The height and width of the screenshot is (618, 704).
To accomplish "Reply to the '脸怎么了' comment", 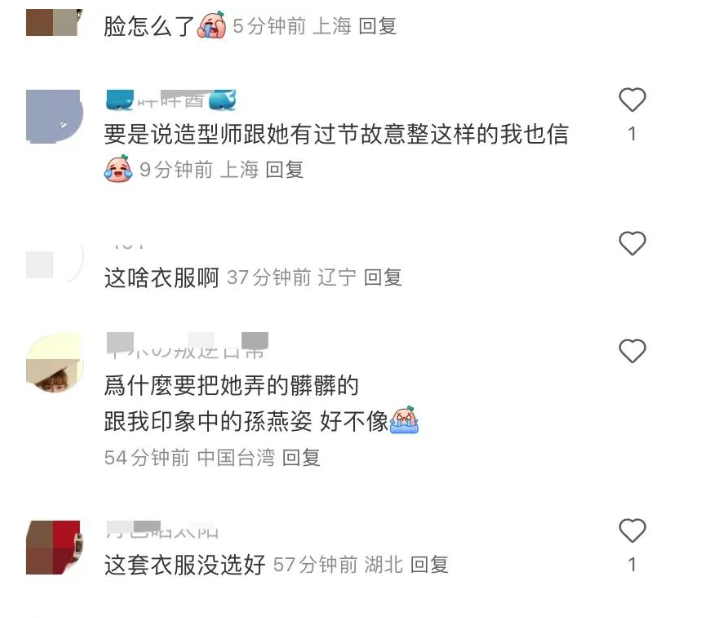I will click(378, 26).
